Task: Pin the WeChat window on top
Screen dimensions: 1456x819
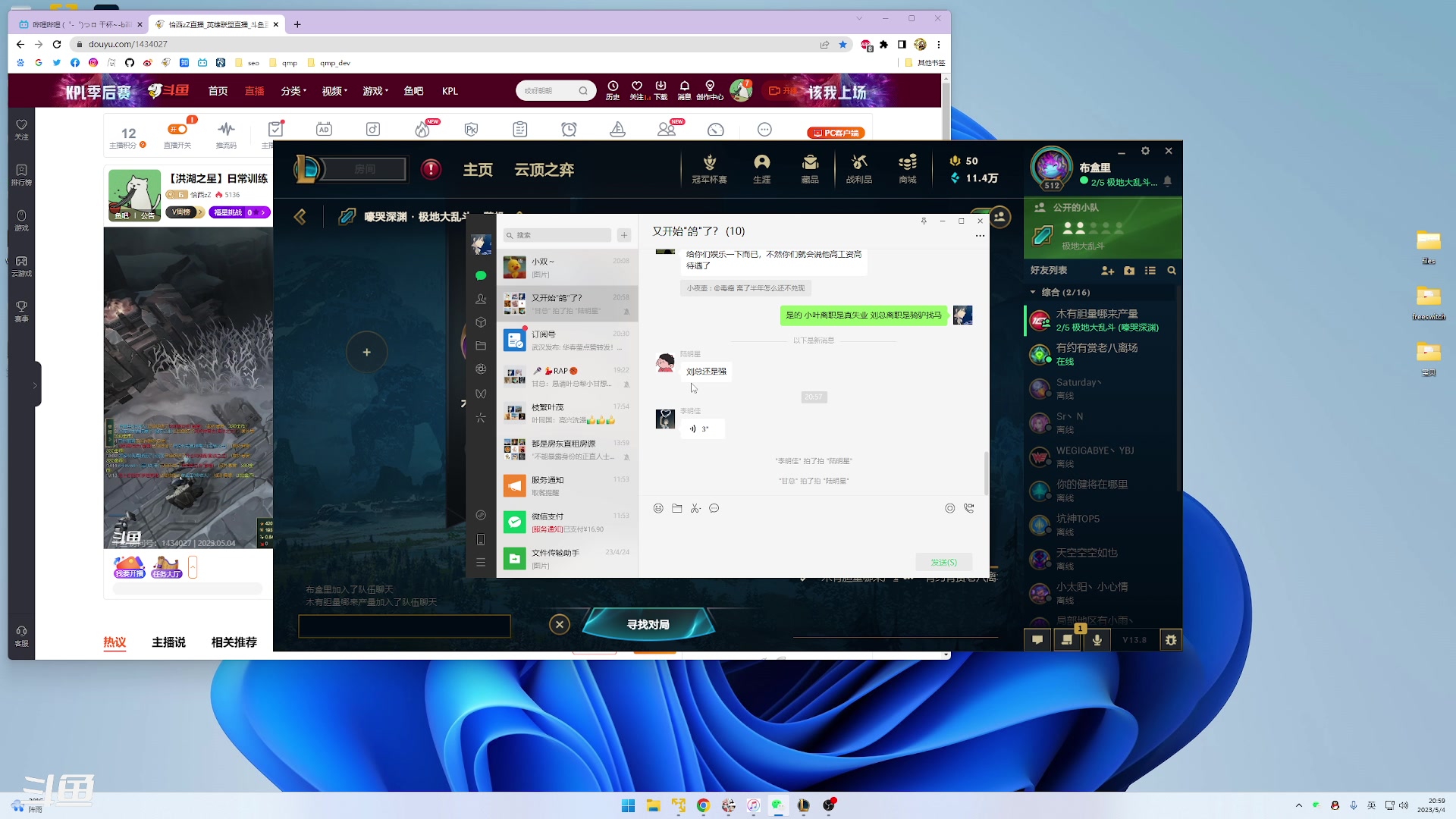Action: pos(924,221)
